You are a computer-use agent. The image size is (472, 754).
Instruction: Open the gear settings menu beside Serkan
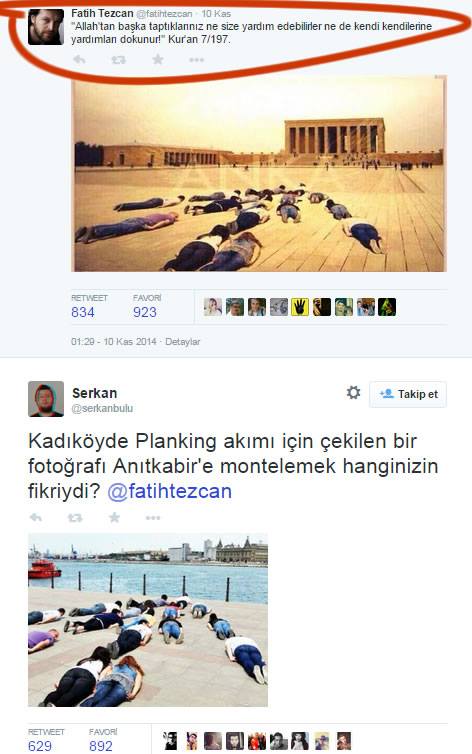[353, 393]
